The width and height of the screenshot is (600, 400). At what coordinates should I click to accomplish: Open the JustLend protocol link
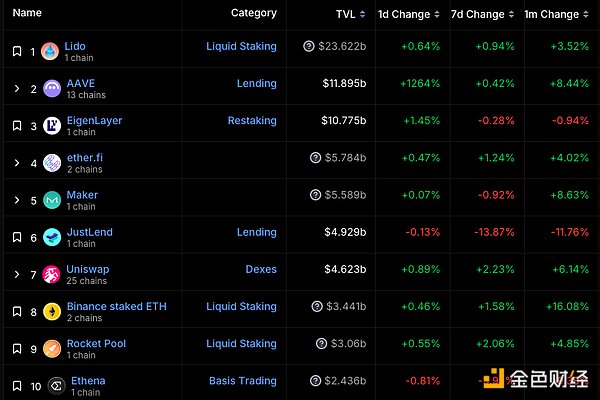click(x=89, y=232)
